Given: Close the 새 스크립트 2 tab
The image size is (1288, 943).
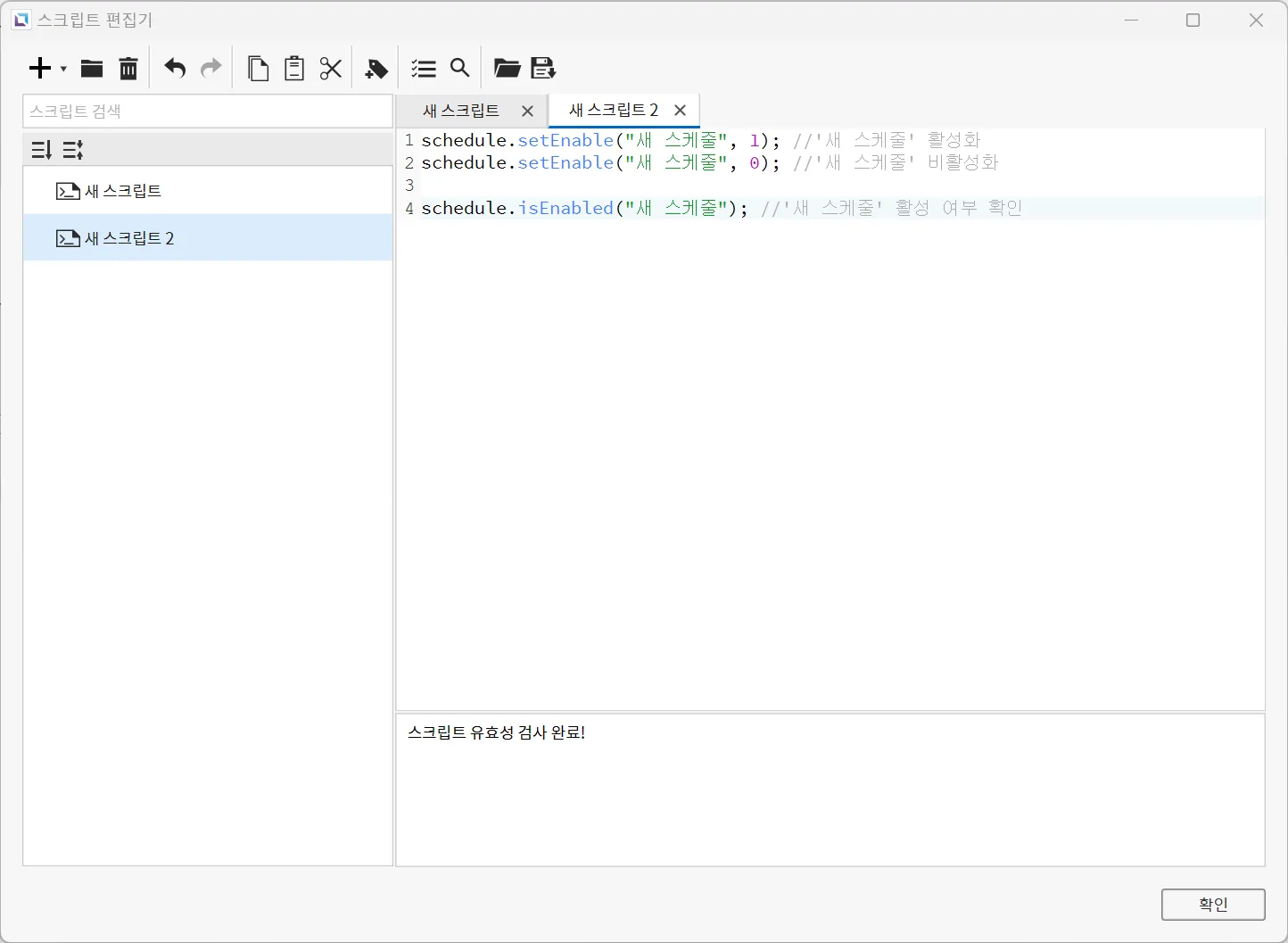Looking at the screenshot, I should coord(681,111).
